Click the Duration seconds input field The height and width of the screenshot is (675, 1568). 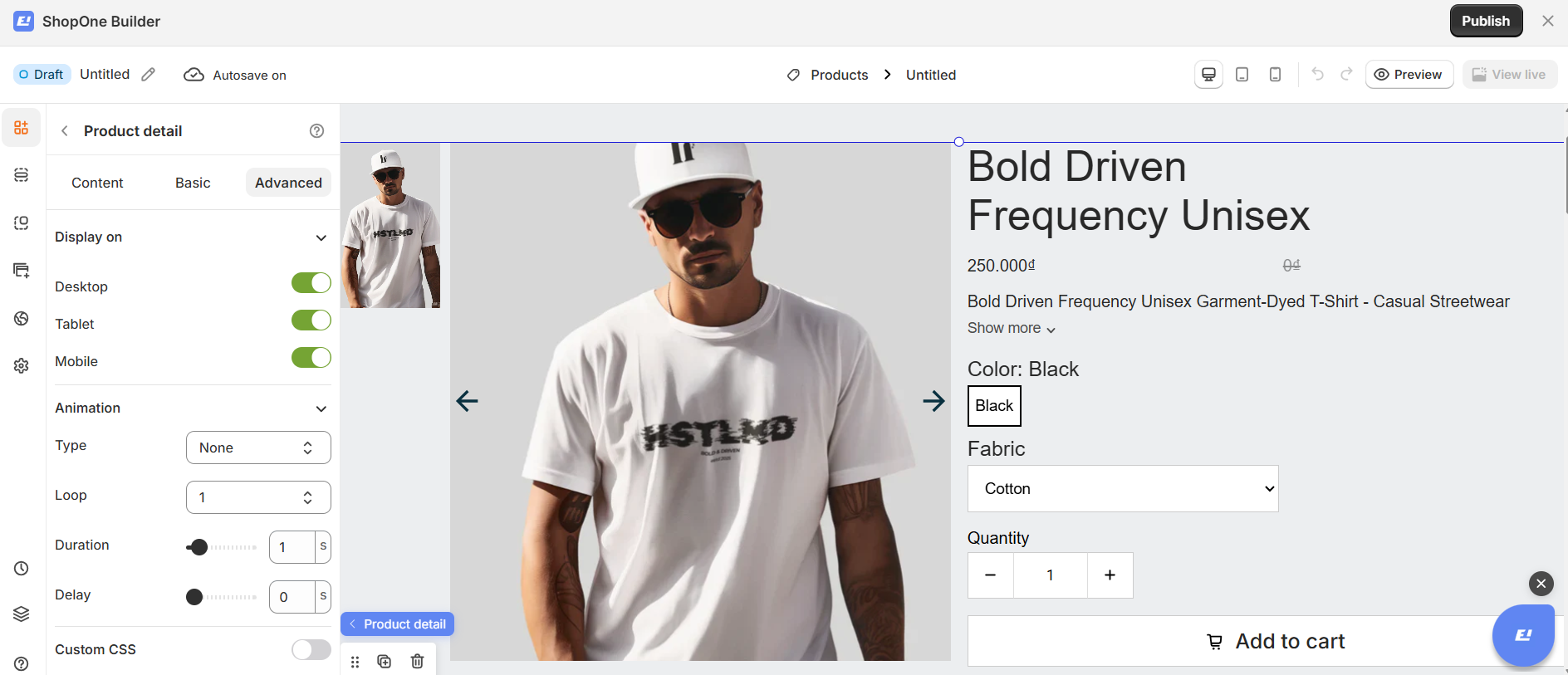coord(292,547)
